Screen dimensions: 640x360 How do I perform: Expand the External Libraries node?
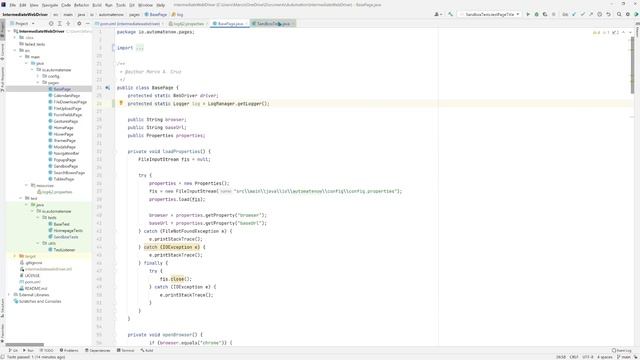9,295
